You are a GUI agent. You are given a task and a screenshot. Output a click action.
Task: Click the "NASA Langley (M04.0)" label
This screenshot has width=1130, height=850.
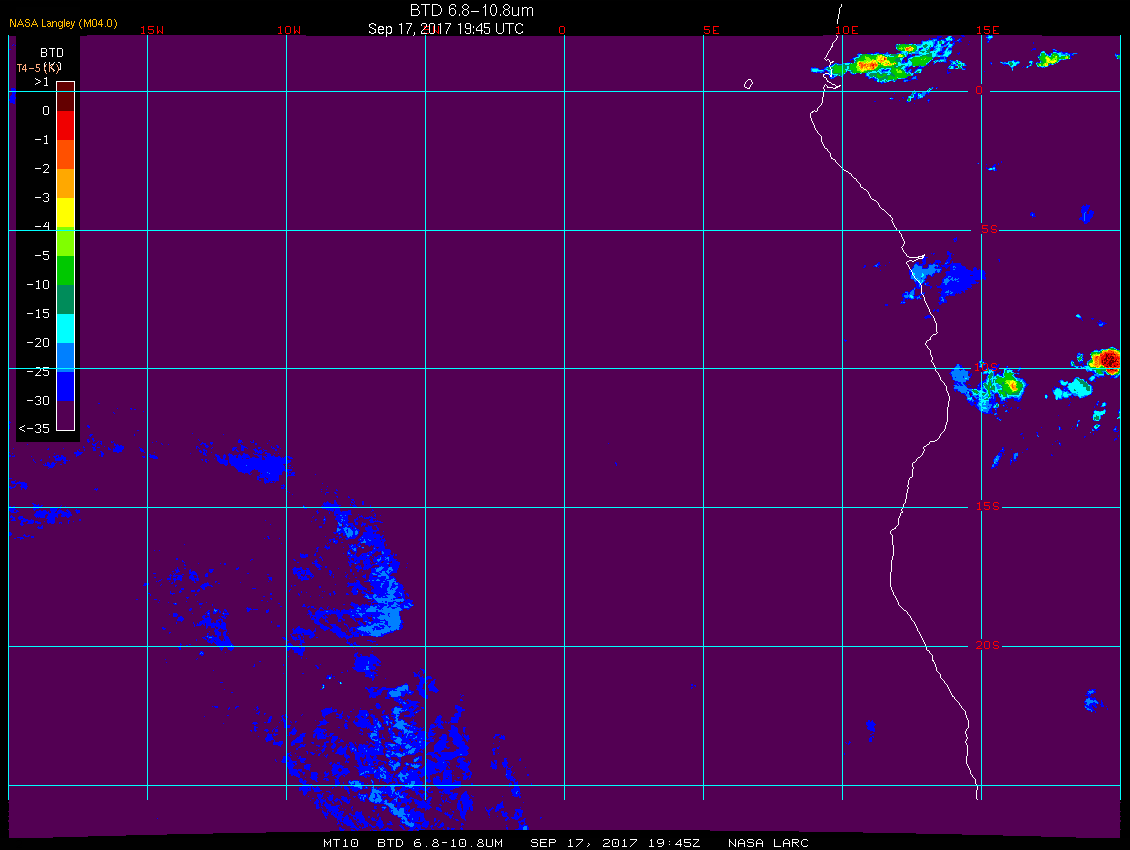63,23
